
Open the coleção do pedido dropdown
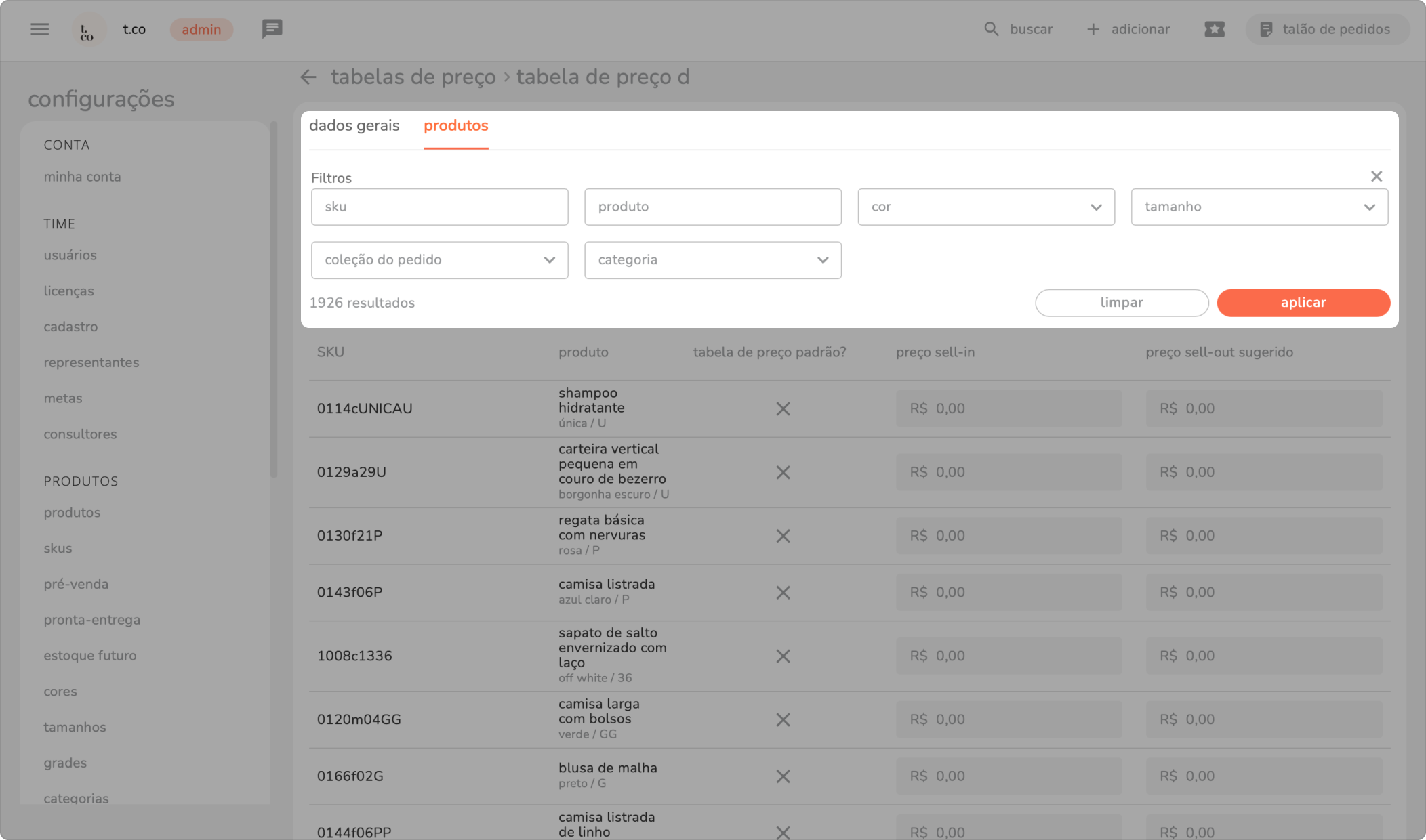point(439,260)
